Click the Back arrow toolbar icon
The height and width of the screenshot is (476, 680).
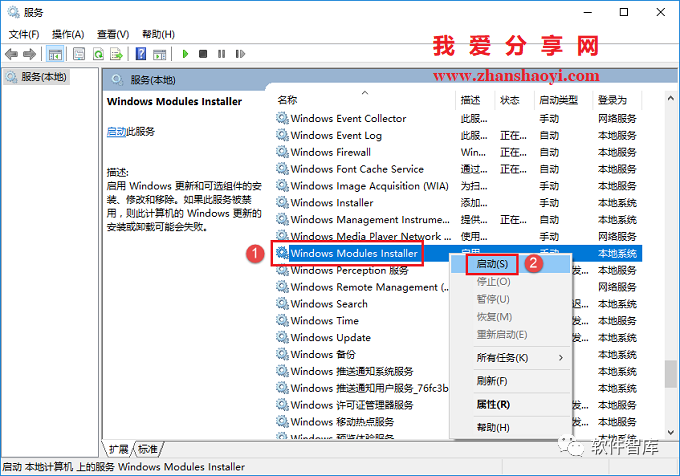[11, 54]
